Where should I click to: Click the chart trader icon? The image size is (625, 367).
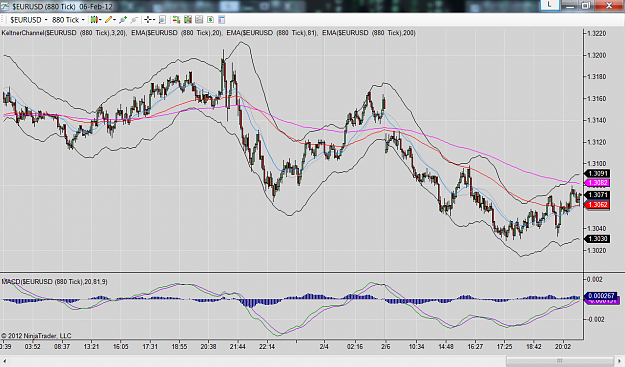tap(176, 20)
